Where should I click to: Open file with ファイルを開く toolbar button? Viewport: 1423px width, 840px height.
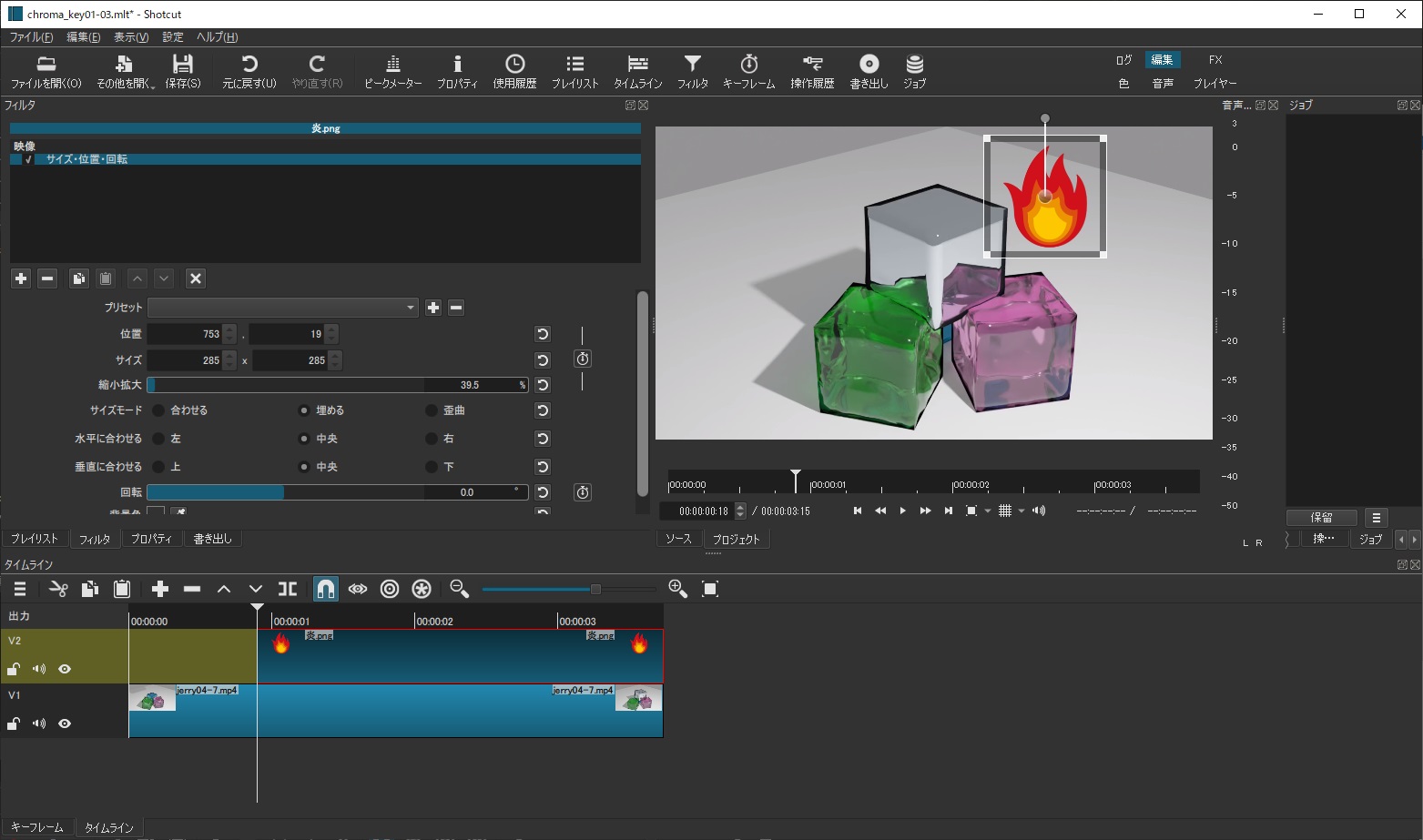pyautogui.click(x=46, y=71)
